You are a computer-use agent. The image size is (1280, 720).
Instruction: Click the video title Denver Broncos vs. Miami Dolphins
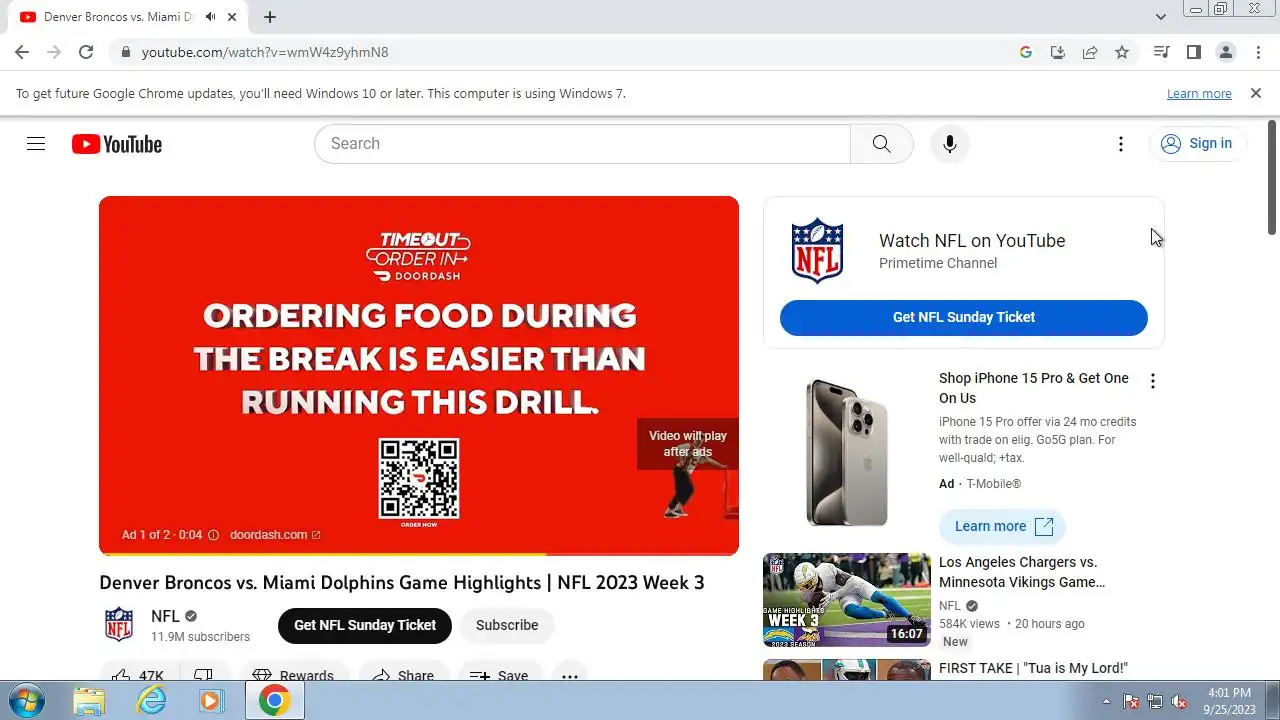point(402,583)
